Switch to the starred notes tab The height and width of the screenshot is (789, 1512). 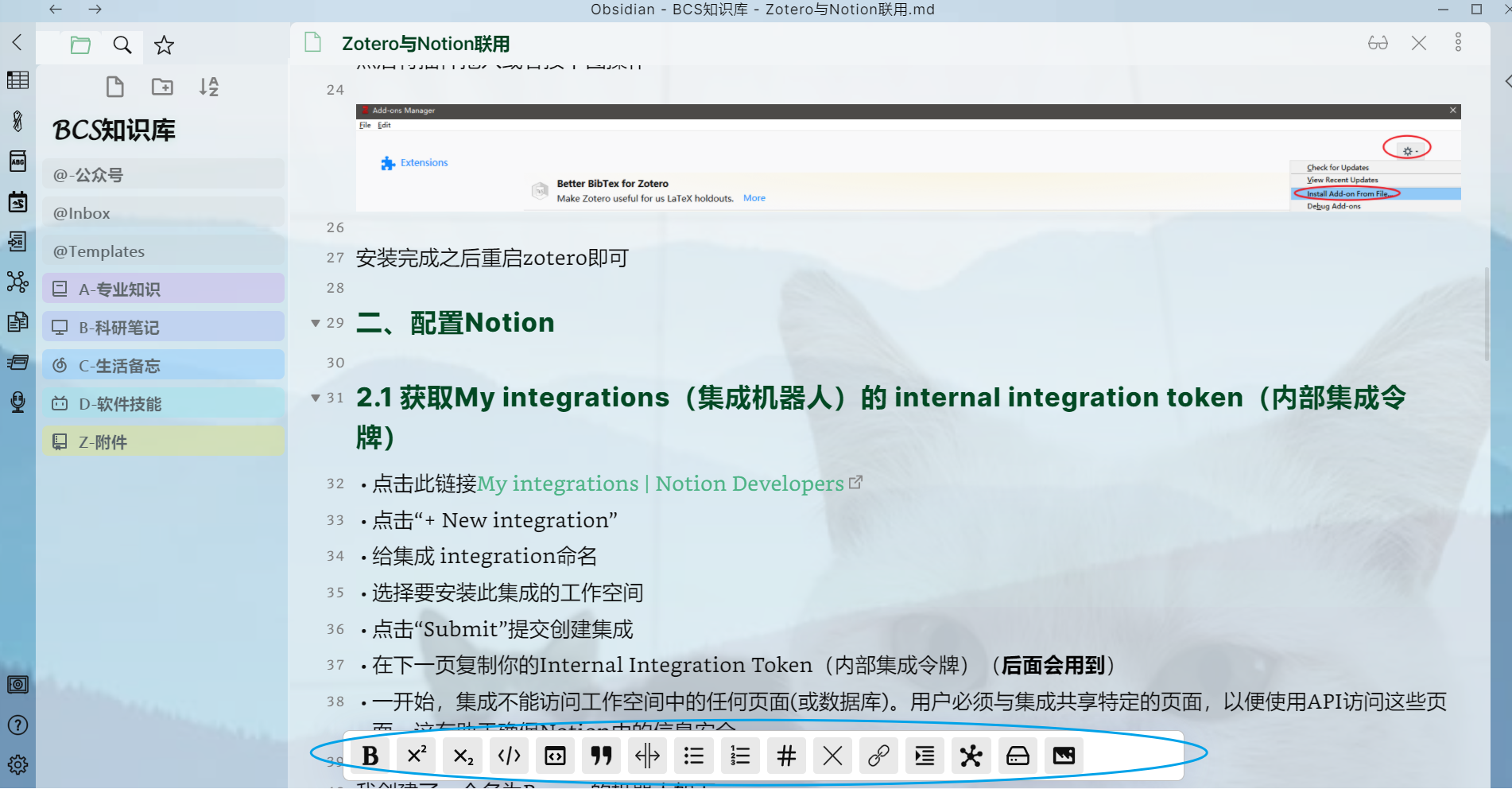pos(164,45)
